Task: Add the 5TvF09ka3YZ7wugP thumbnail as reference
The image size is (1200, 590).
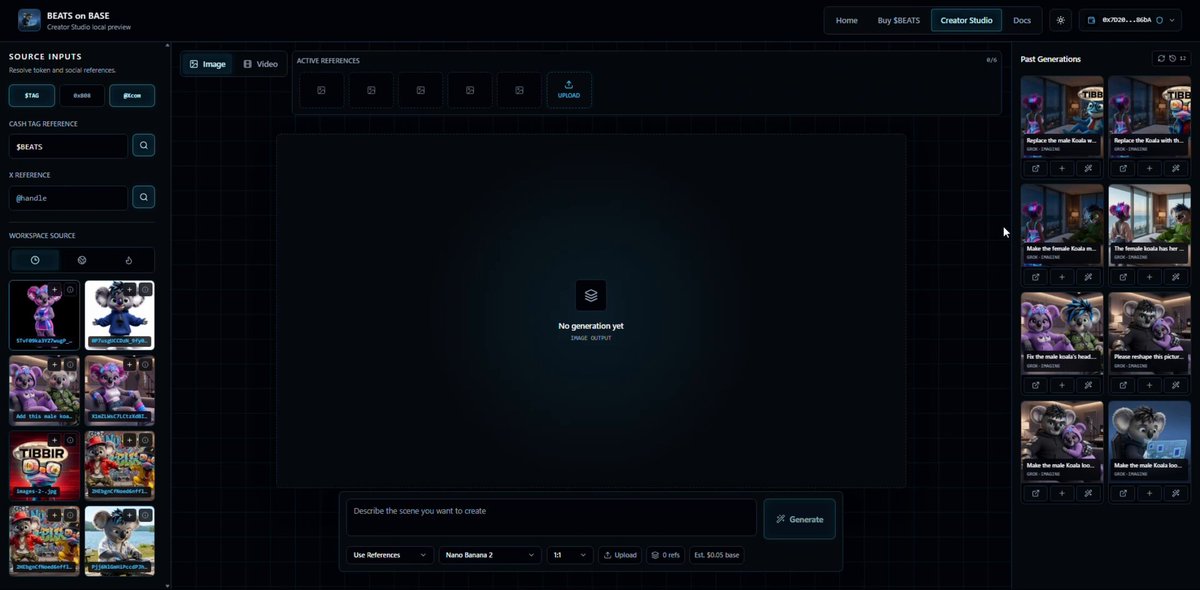Action: pyautogui.click(x=55, y=289)
